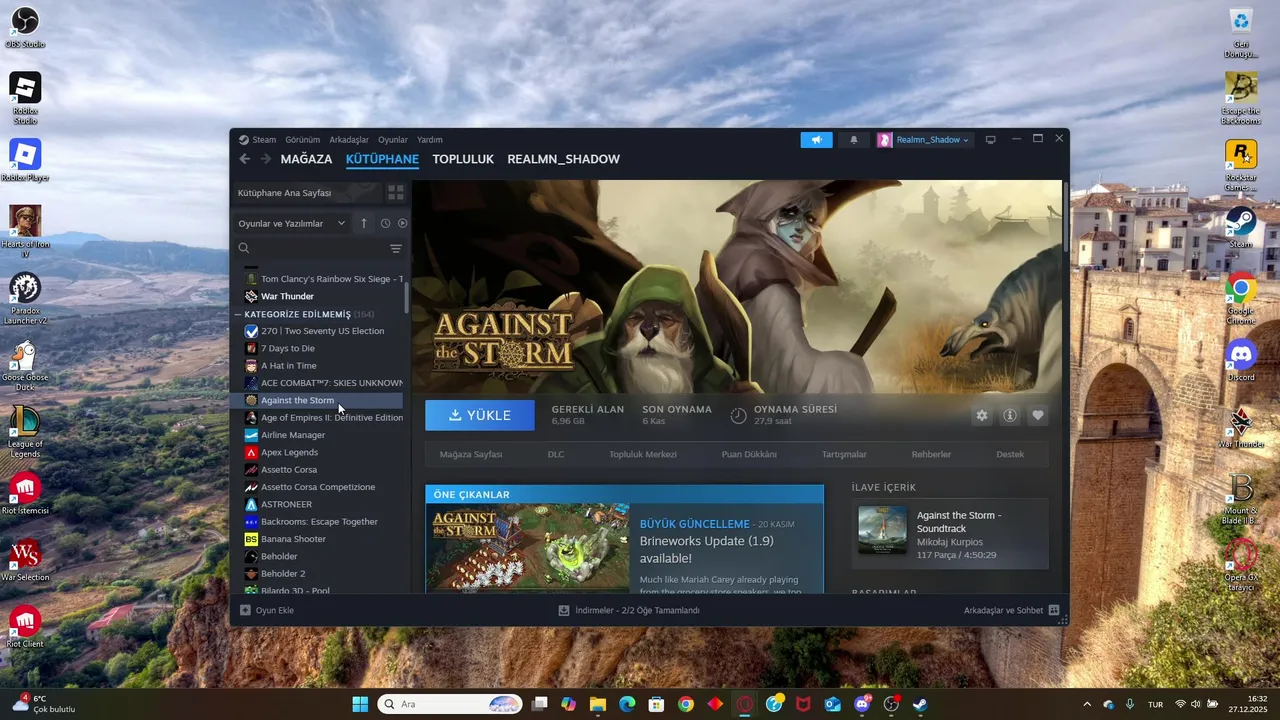
Task: Open the Destek link
Action: tap(1010, 454)
